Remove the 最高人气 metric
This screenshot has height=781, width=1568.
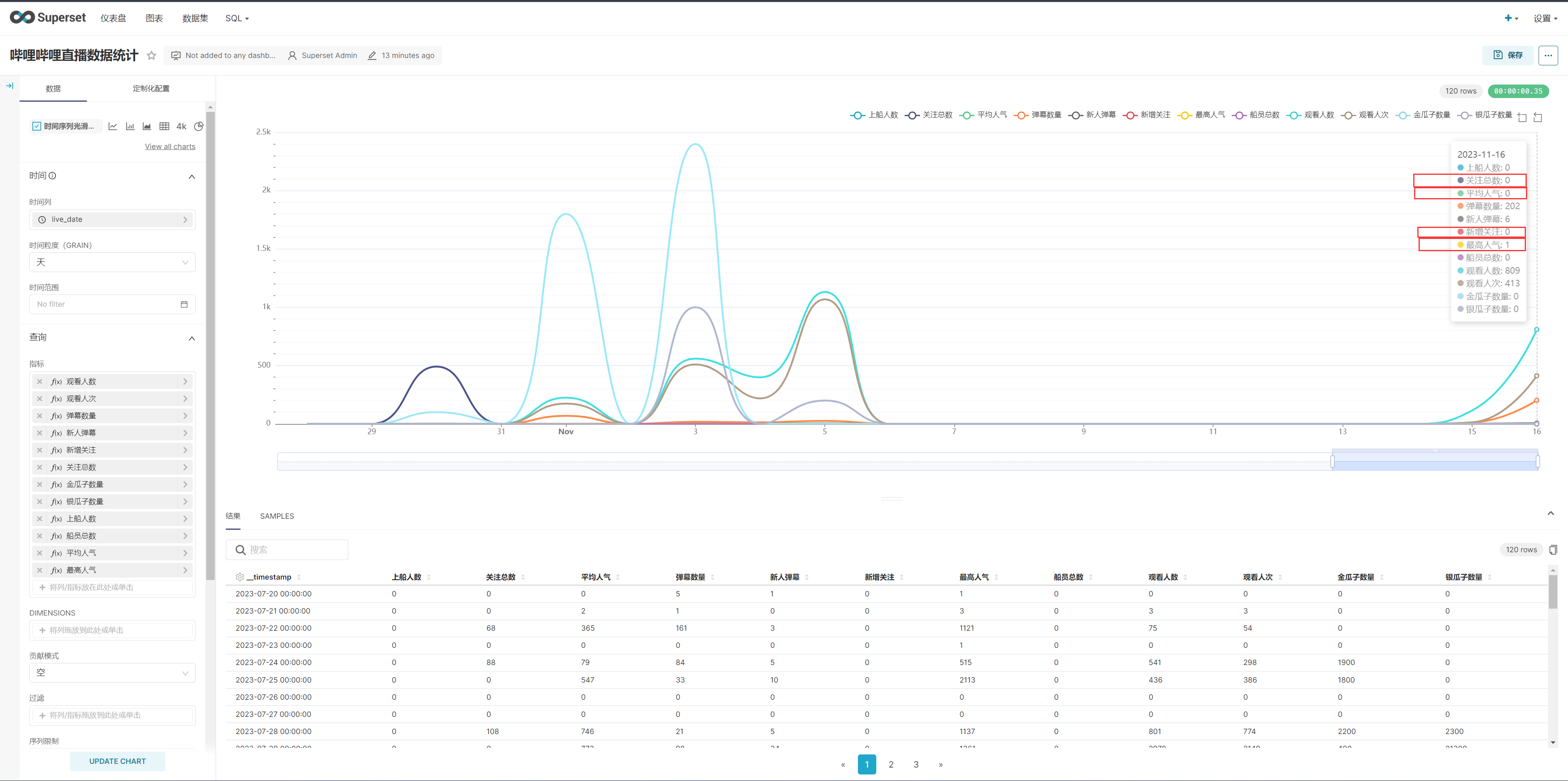tap(40, 570)
